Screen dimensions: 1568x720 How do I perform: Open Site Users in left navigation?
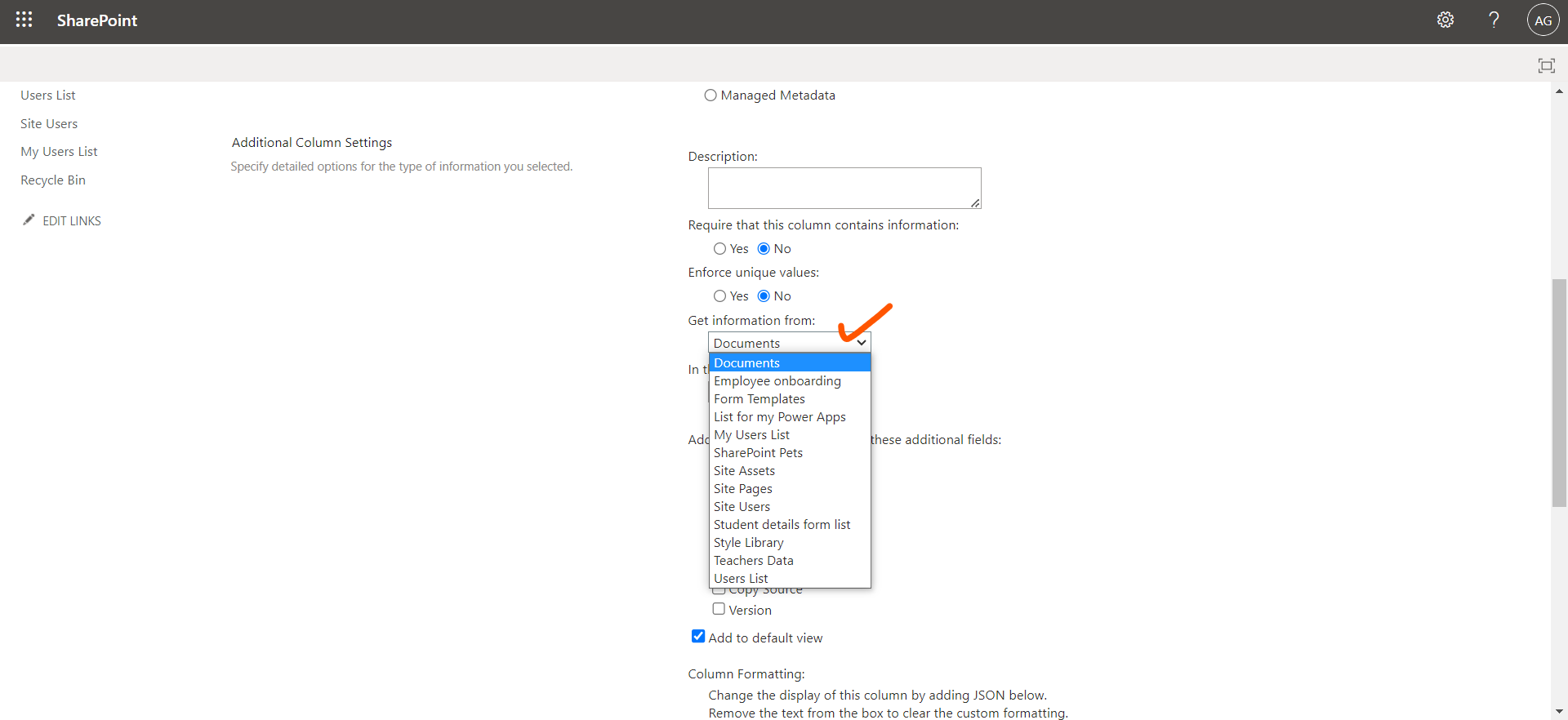coord(49,124)
